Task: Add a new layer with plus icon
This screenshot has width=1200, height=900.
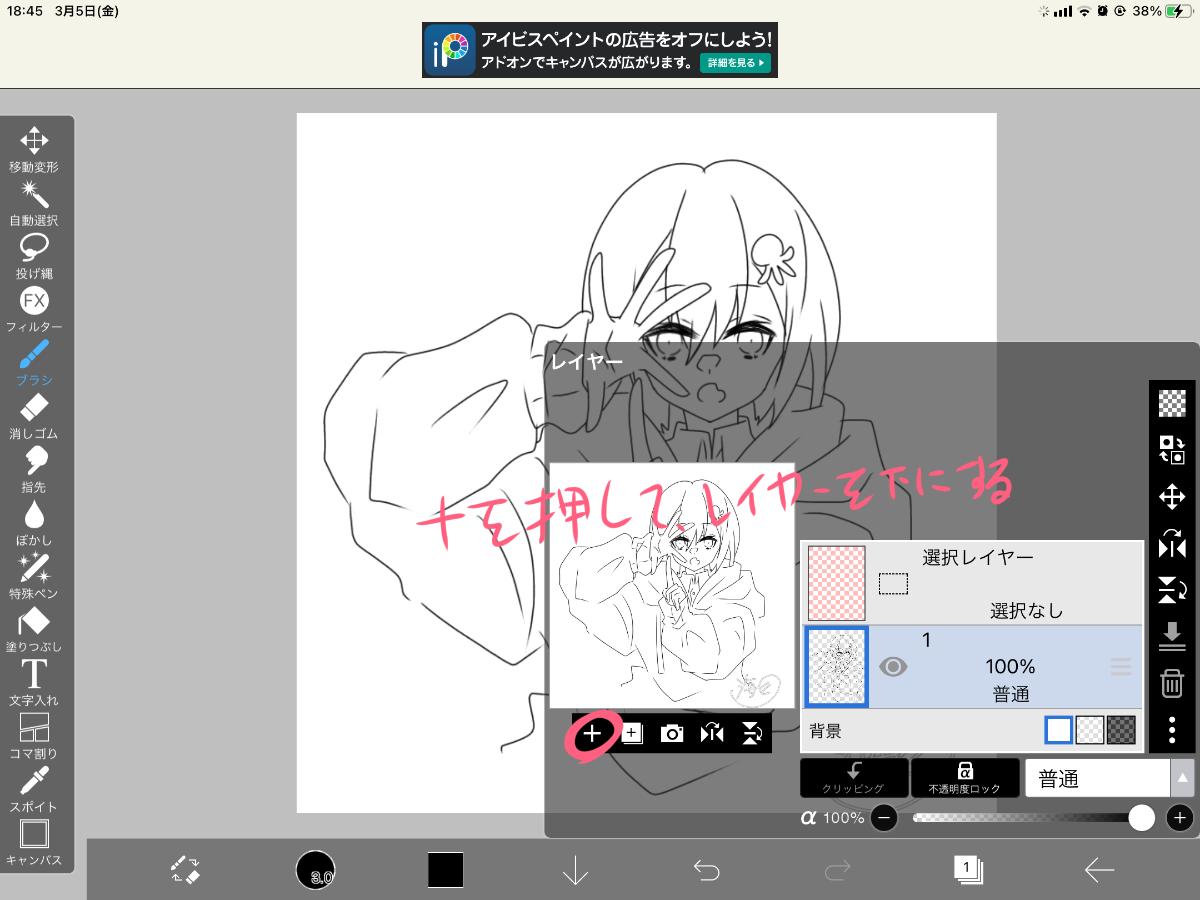Action: point(592,733)
